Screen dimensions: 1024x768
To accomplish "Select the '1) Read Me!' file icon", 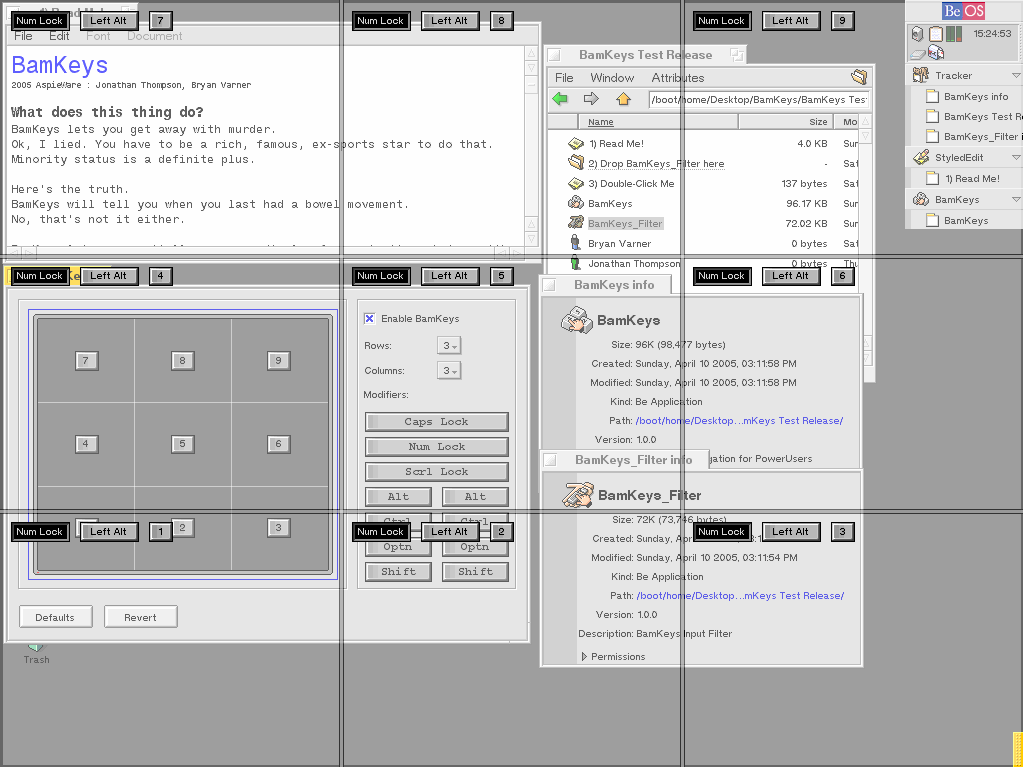I will coord(575,144).
